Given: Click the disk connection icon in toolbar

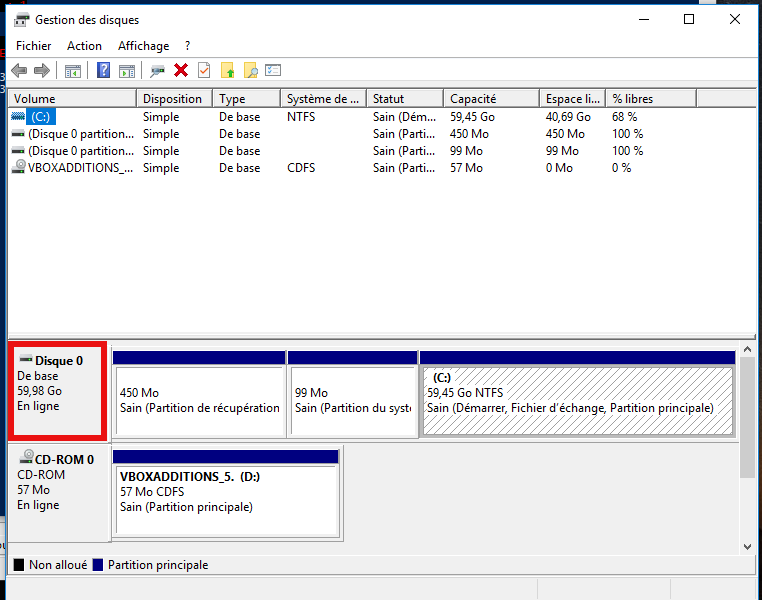Looking at the screenshot, I should coord(157,71).
